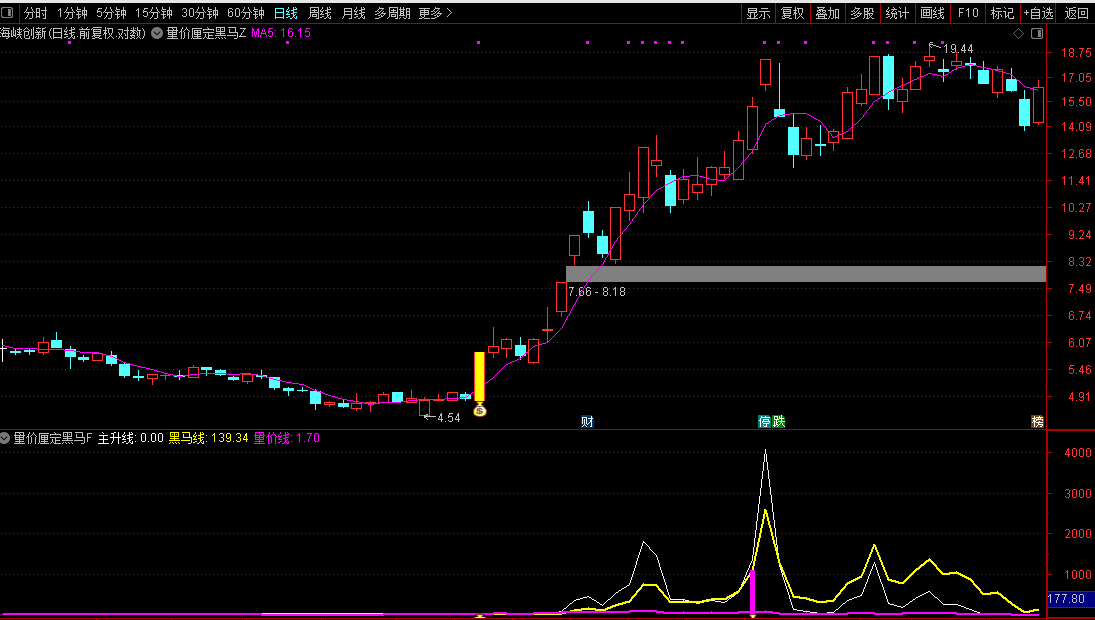Click the gray 7.66 - 8.18 gap band

pyautogui.click(x=805, y=273)
